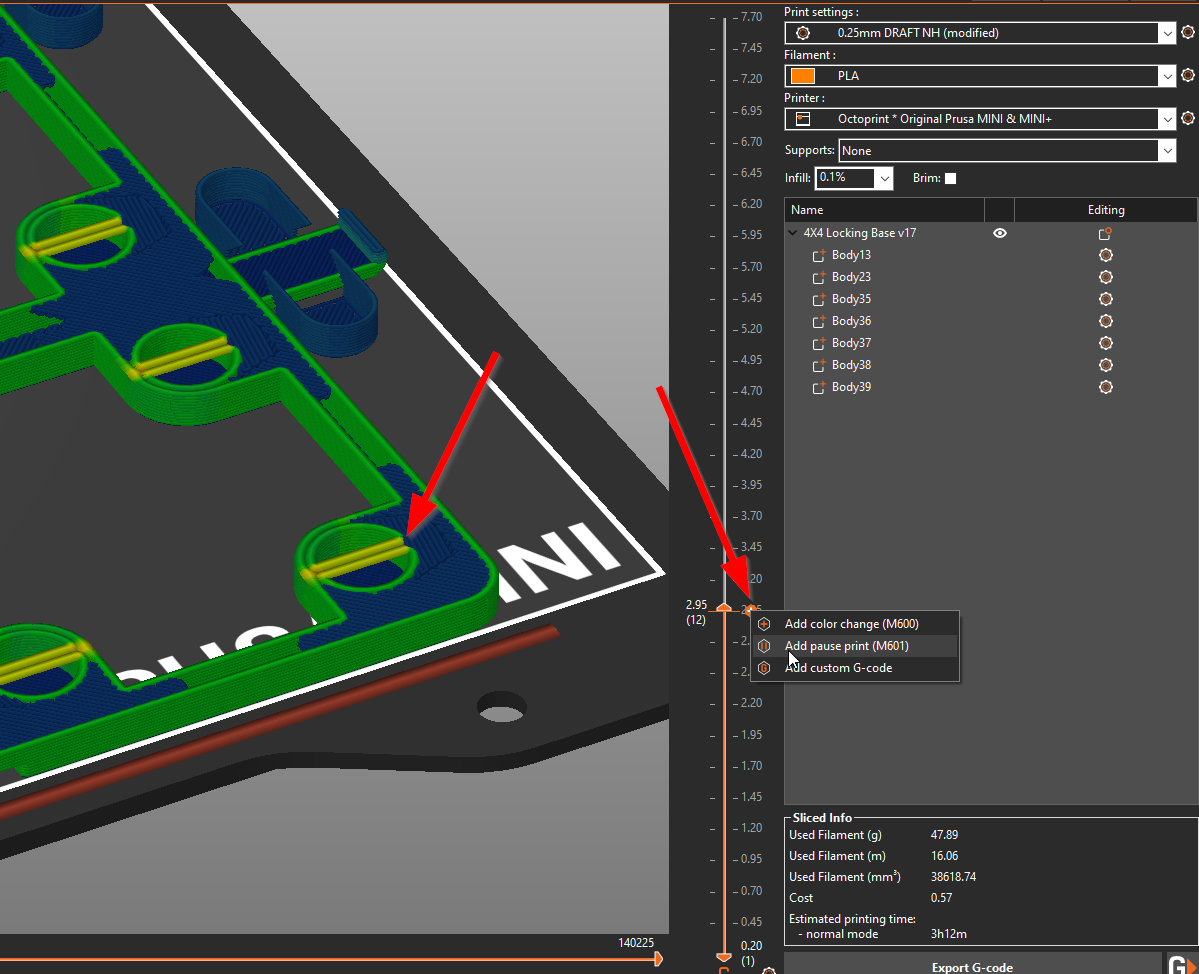This screenshot has width=1199, height=974.
Task: Click the Export G-code button
Action: (971, 966)
